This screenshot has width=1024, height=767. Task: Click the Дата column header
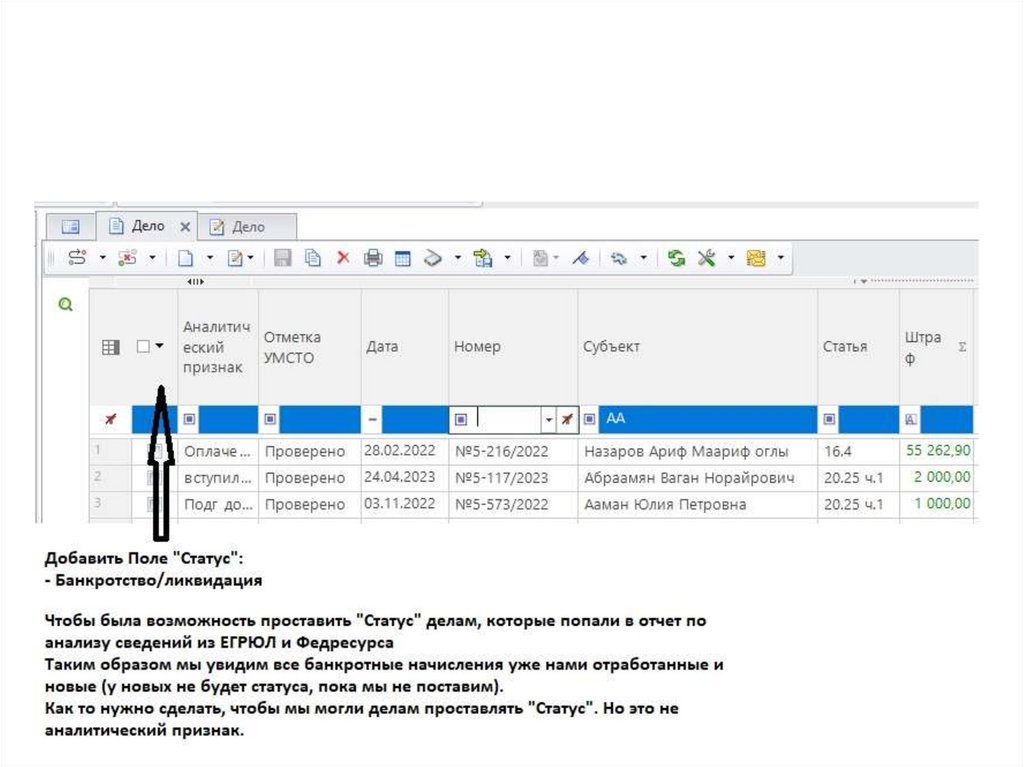[382, 346]
